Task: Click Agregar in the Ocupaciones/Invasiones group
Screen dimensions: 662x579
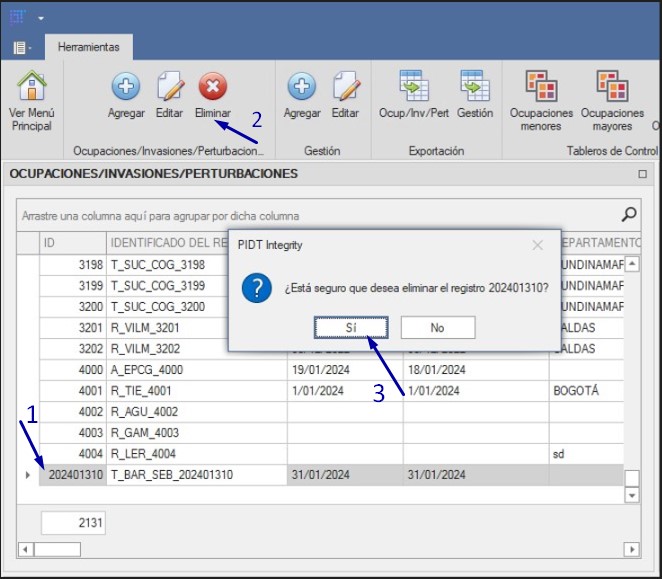Action: (126, 88)
